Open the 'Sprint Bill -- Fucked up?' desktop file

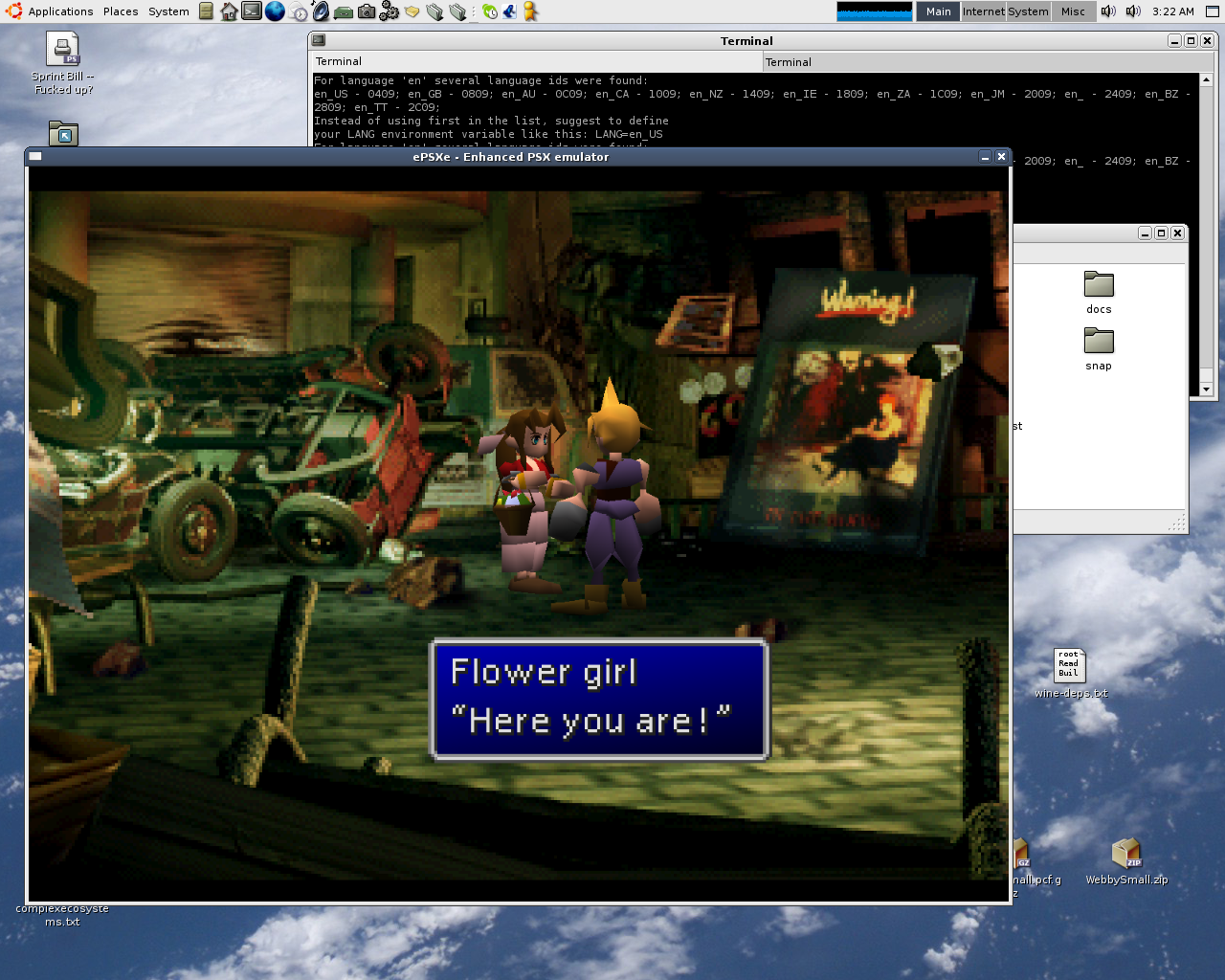(x=62, y=63)
